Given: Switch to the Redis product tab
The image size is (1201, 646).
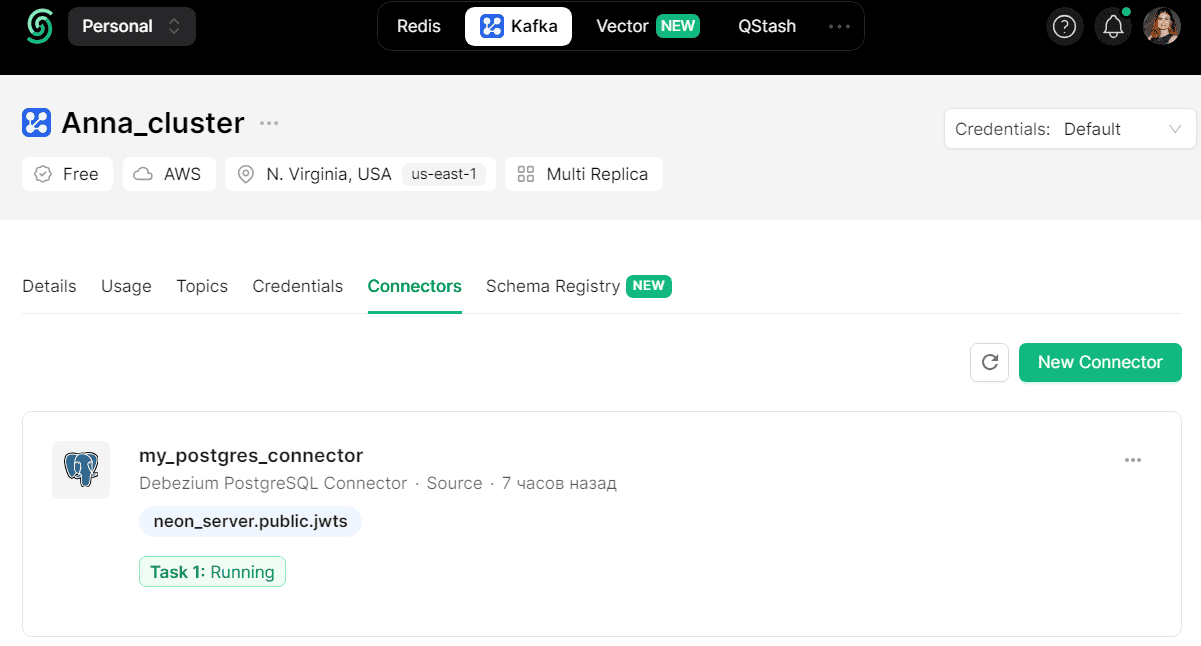Looking at the screenshot, I should 418,26.
